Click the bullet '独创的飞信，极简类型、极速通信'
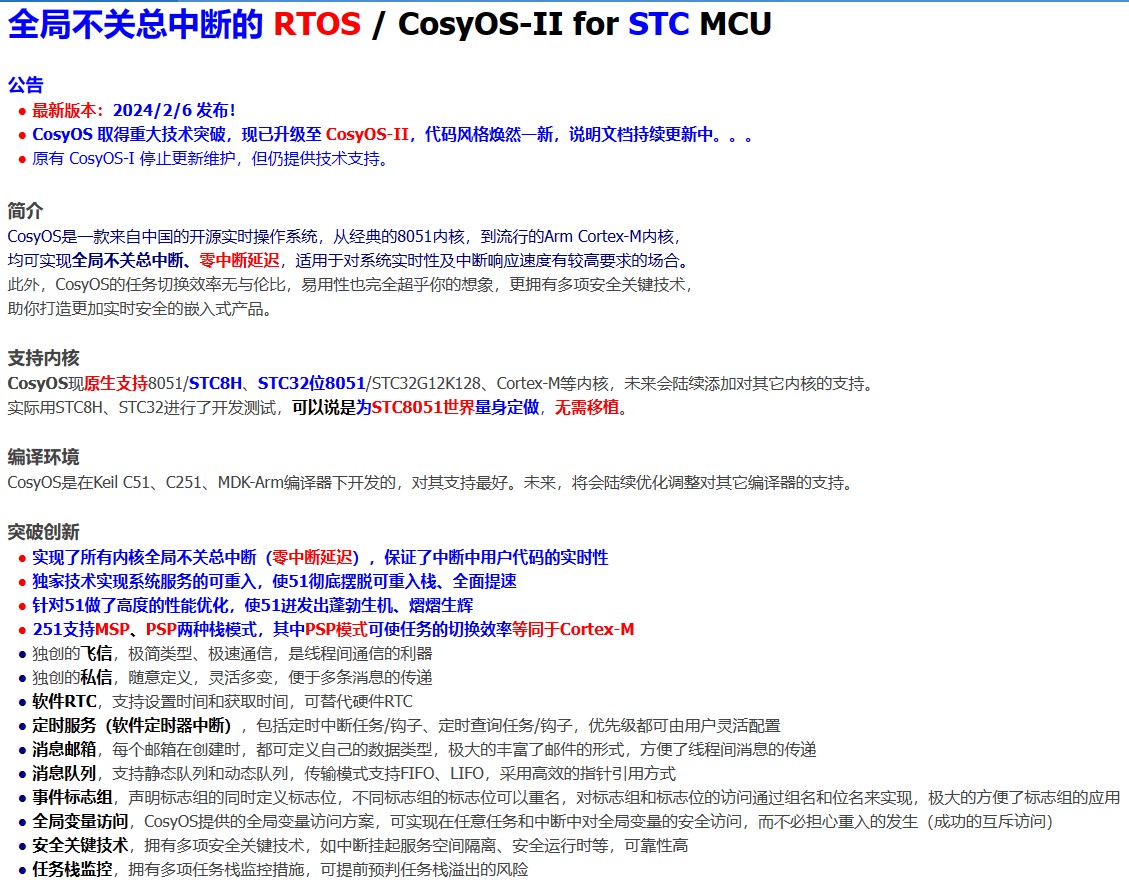 click(232, 653)
